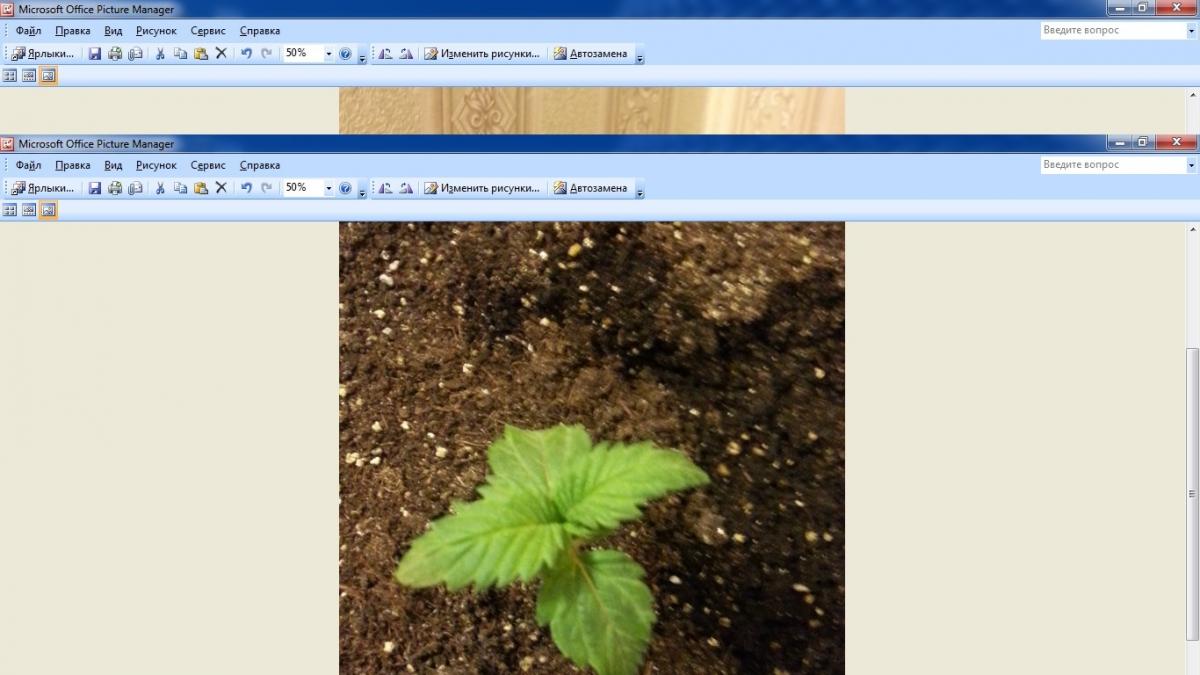
Task: Switch to Filmstrip view in upper window
Action: point(29,76)
